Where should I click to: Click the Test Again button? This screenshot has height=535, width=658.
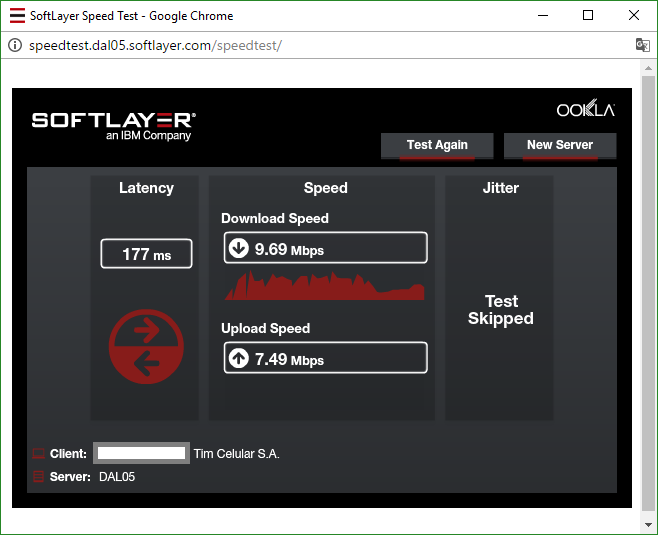437,145
